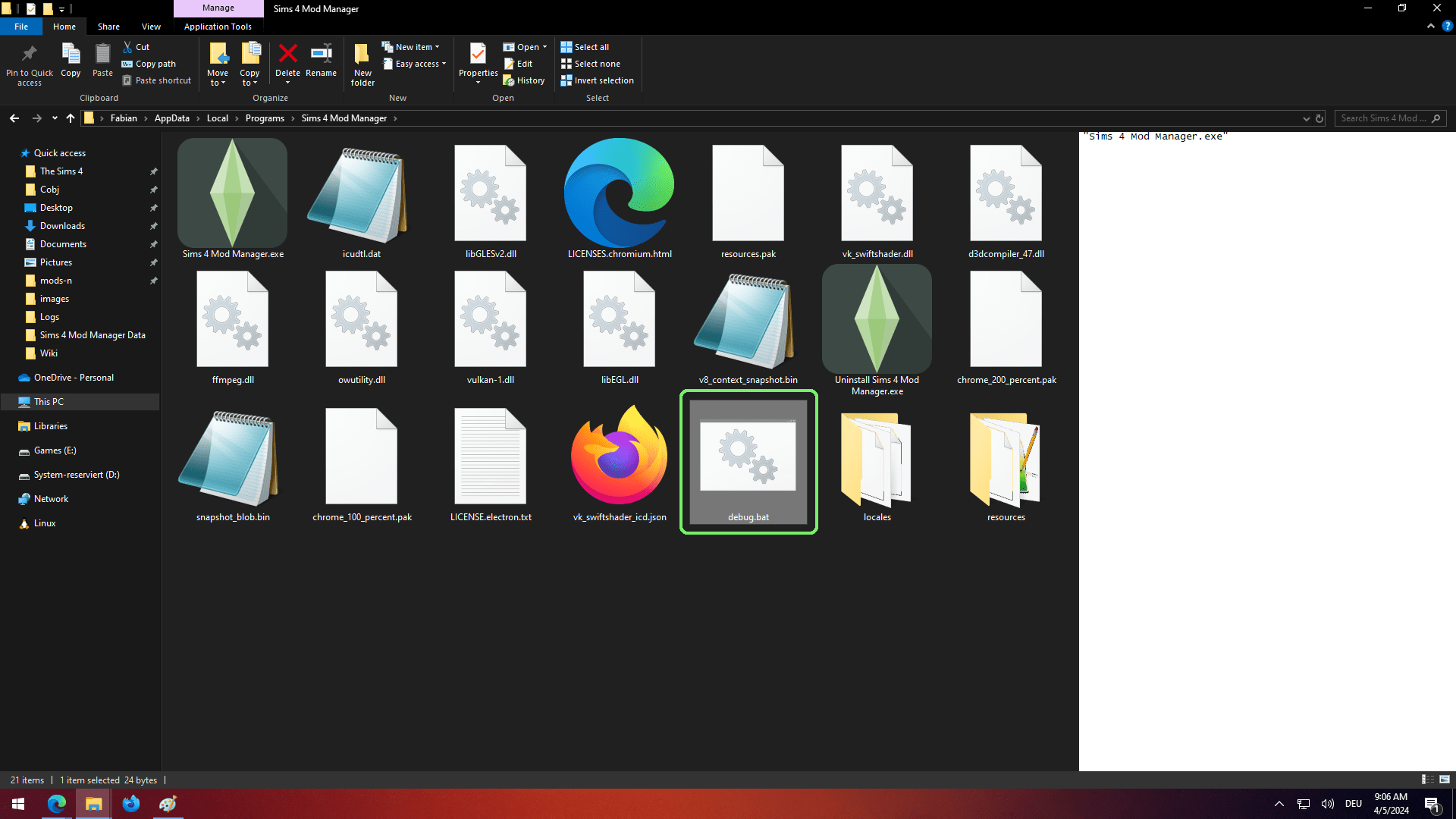Select the d3dcompiler_47.dll file
1456x819 pixels.
coord(1006,199)
